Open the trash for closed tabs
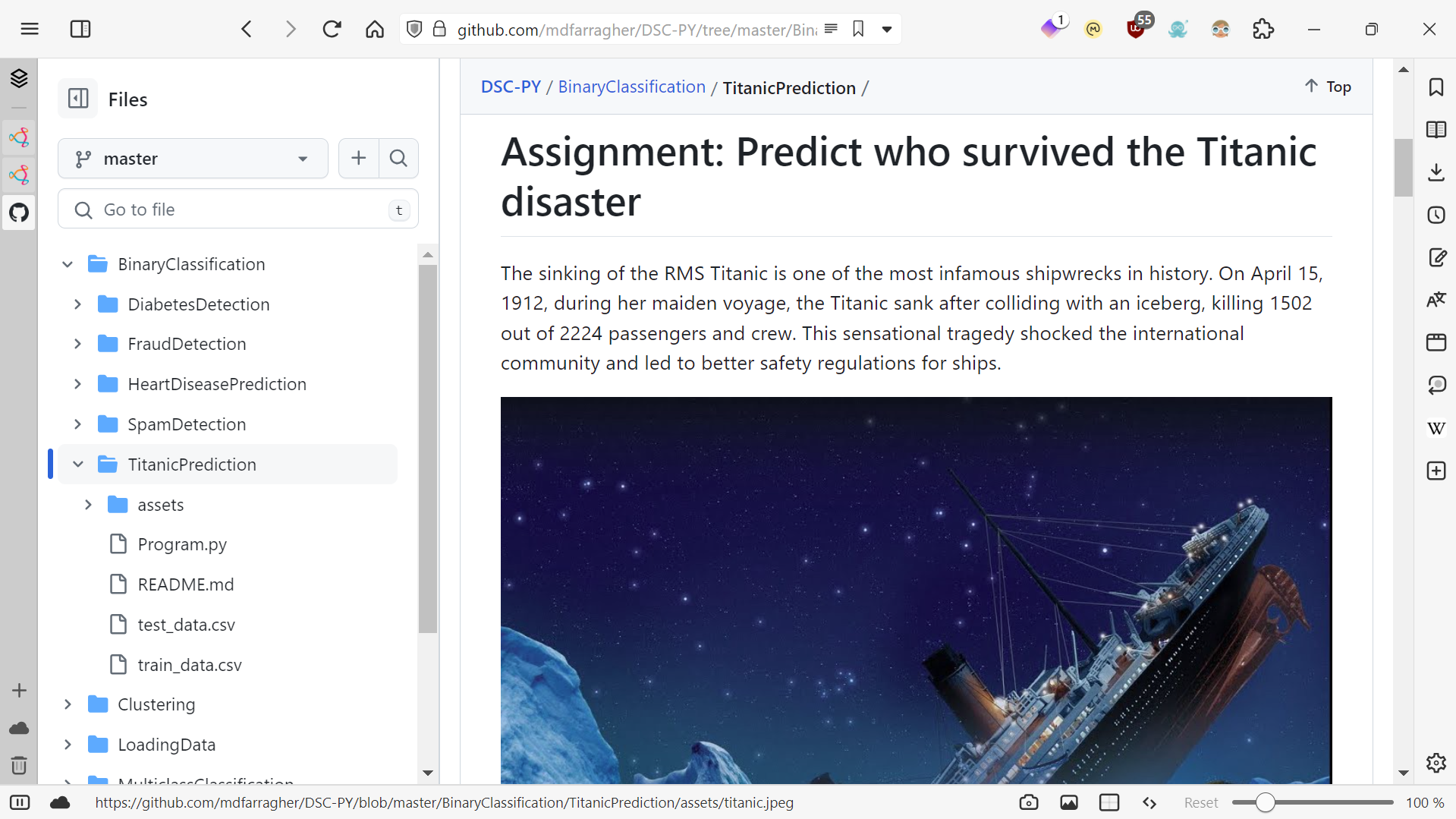Image resolution: width=1456 pixels, height=819 pixels. coord(19,765)
